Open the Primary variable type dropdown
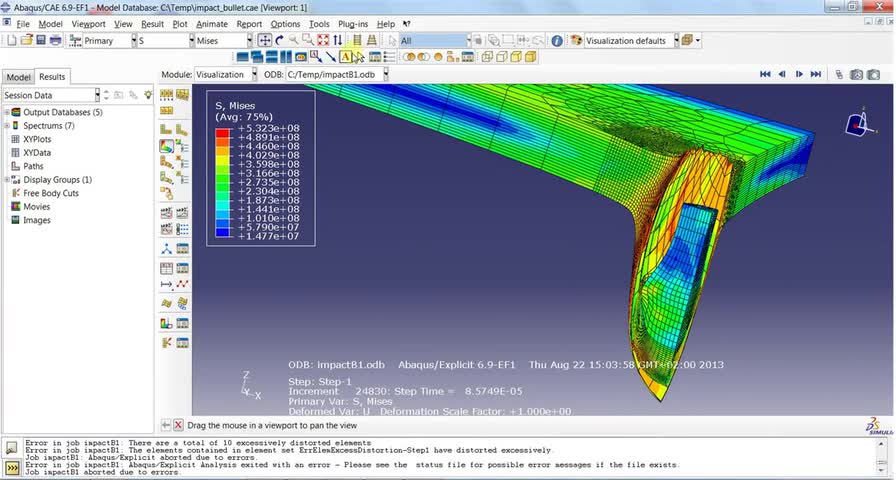The width and height of the screenshot is (896, 480). [x=134, y=41]
